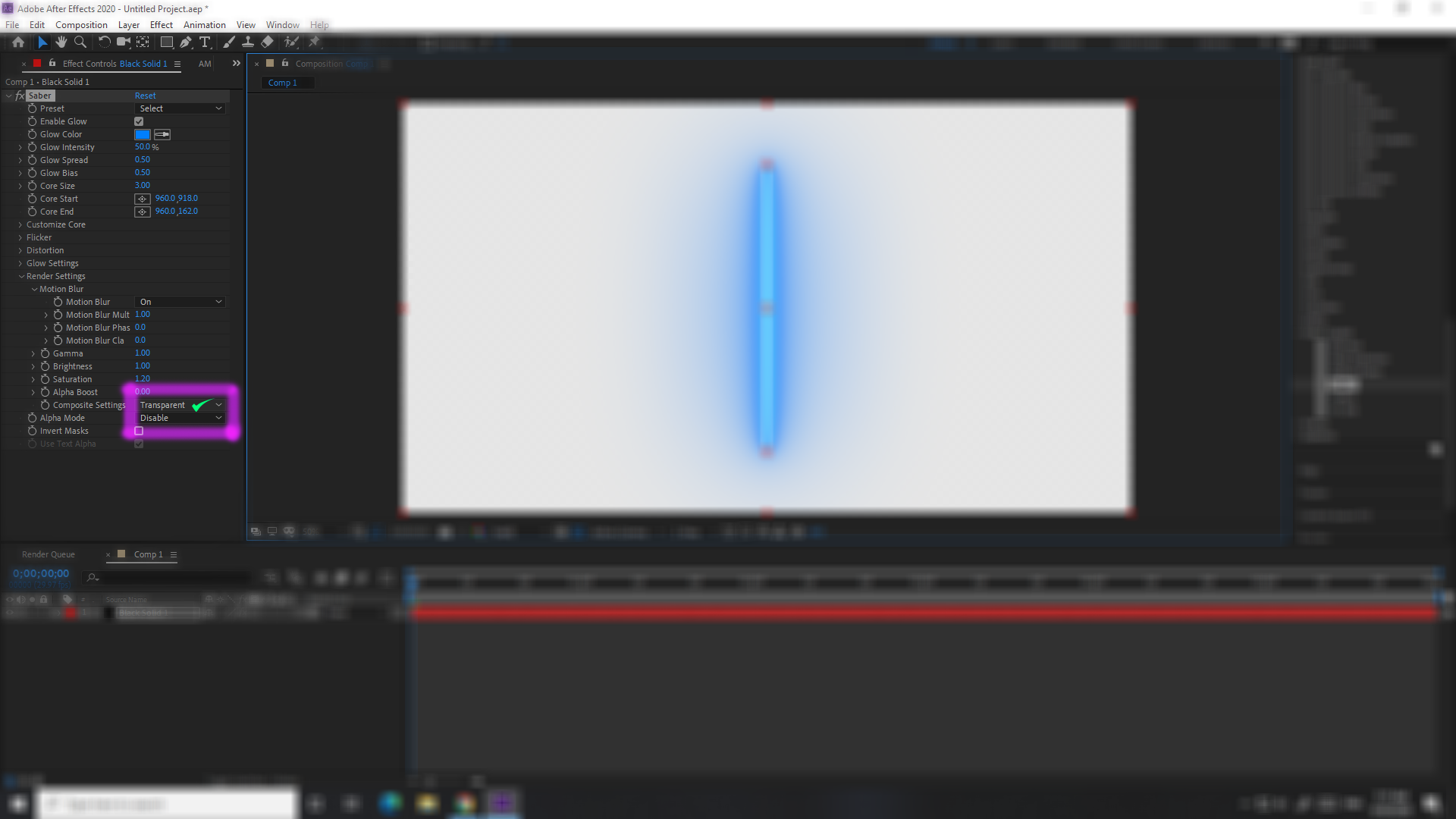Image resolution: width=1456 pixels, height=819 pixels.
Task: Select the Zoom tool icon
Action: 80,42
